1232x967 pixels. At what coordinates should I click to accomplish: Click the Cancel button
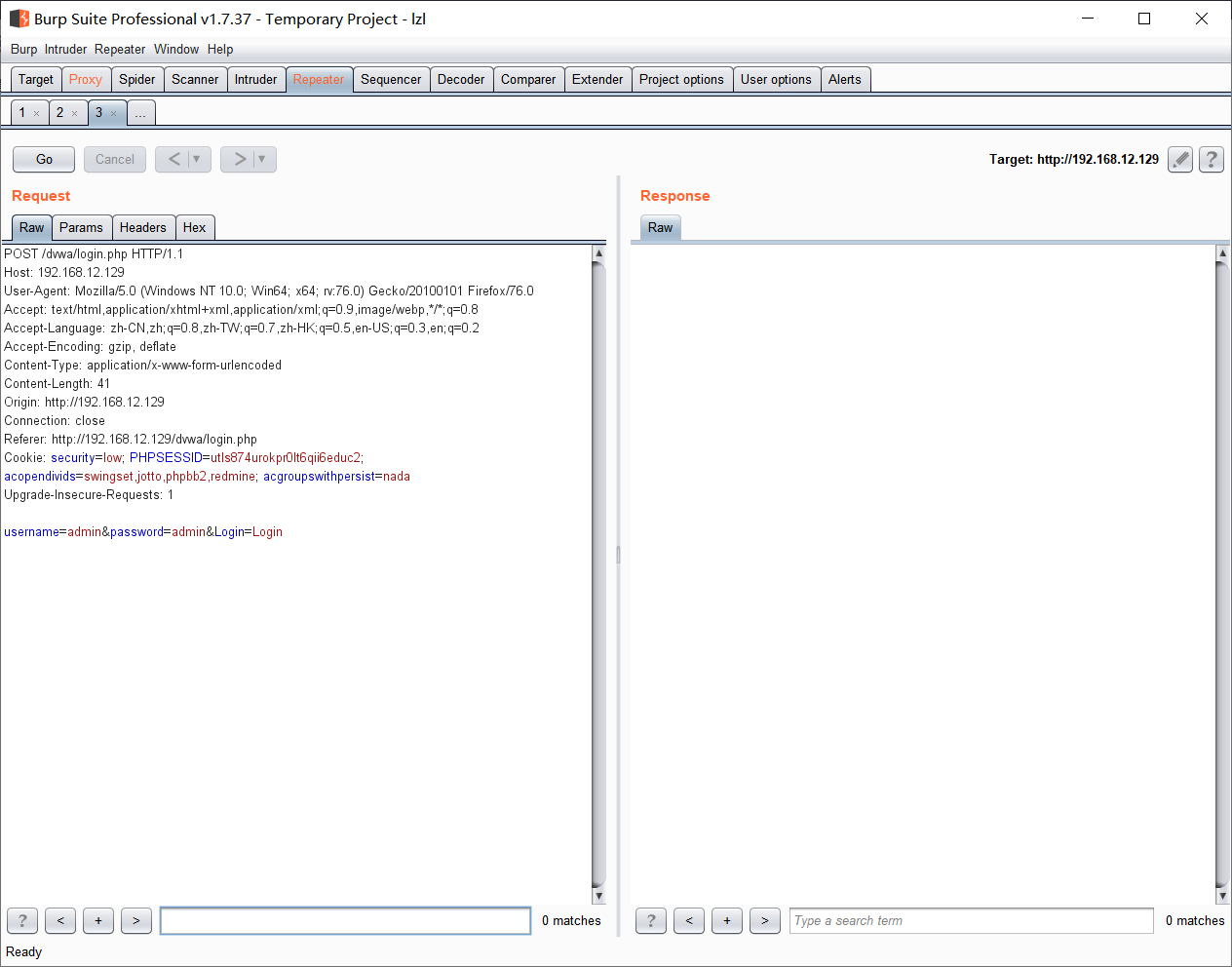click(115, 159)
